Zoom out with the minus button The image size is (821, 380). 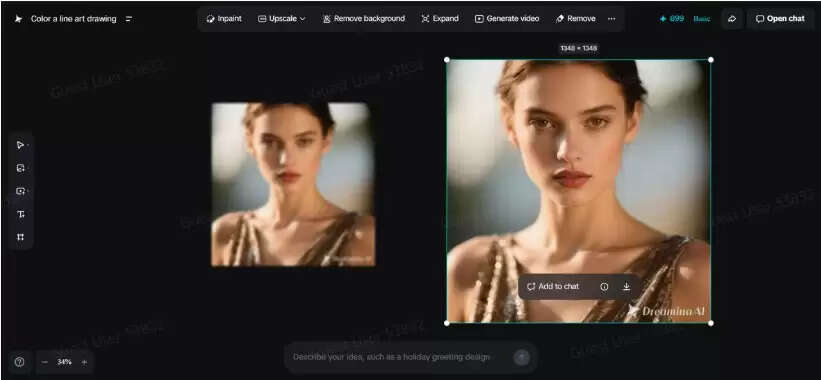pos(45,362)
